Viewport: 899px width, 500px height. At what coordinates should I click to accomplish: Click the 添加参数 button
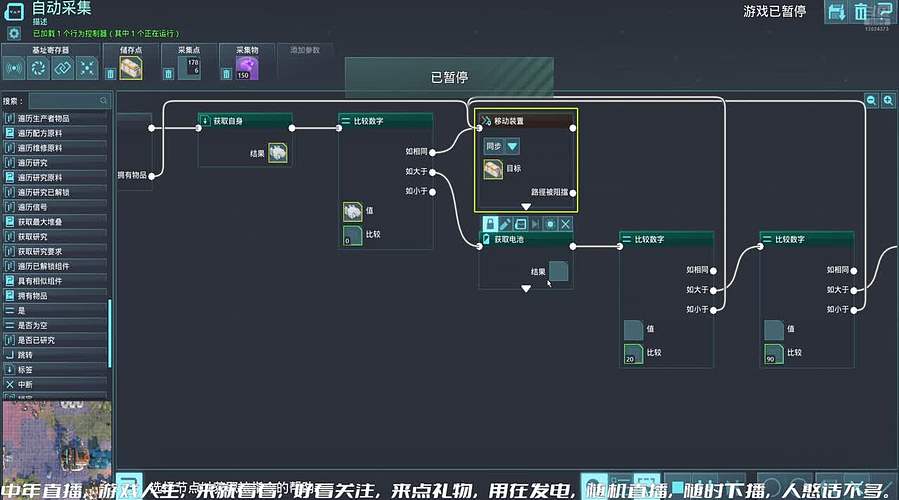tap(305, 49)
